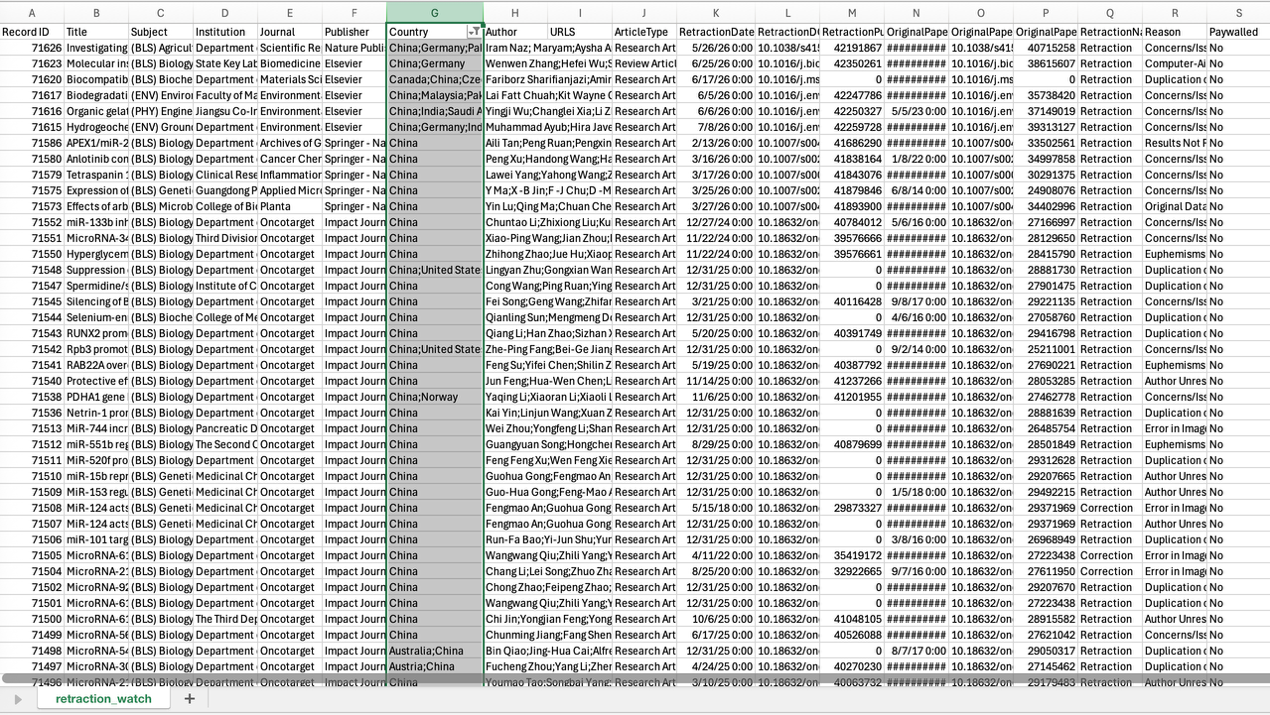
Task: Select column G header
Action: (434, 13)
